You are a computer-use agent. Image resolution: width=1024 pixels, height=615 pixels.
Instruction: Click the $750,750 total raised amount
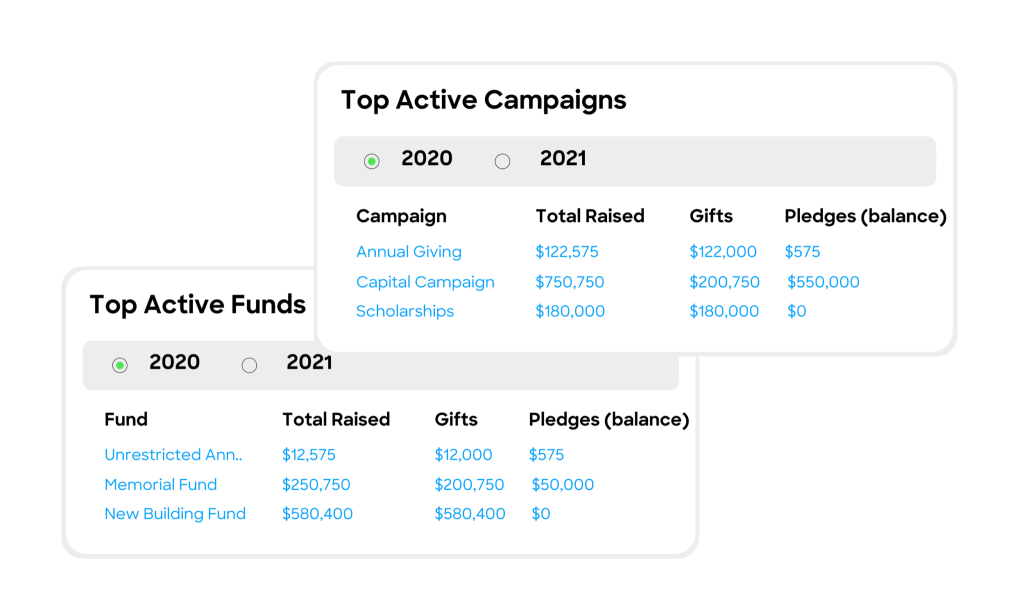coord(569,282)
